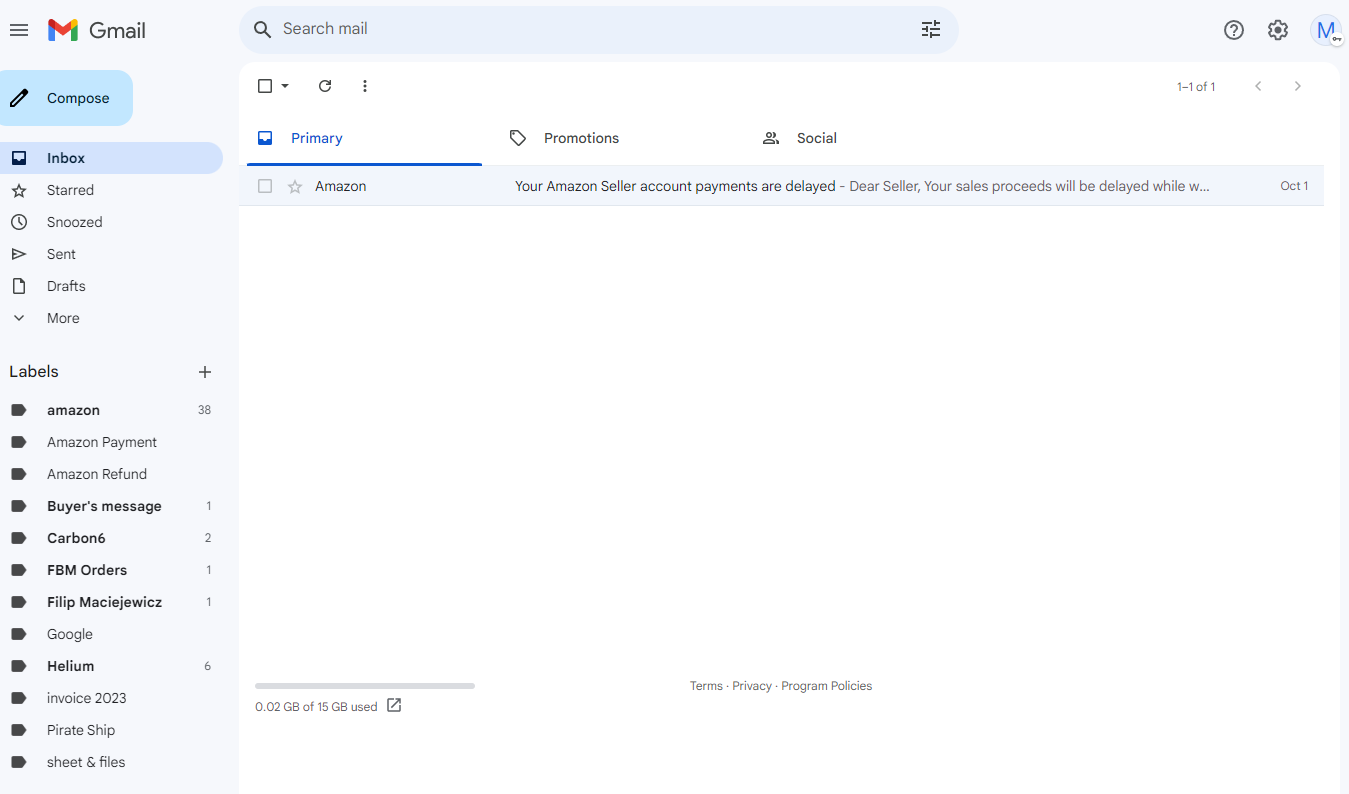Open the Privacy link
The image size is (1349, 794).
(752, 686)
